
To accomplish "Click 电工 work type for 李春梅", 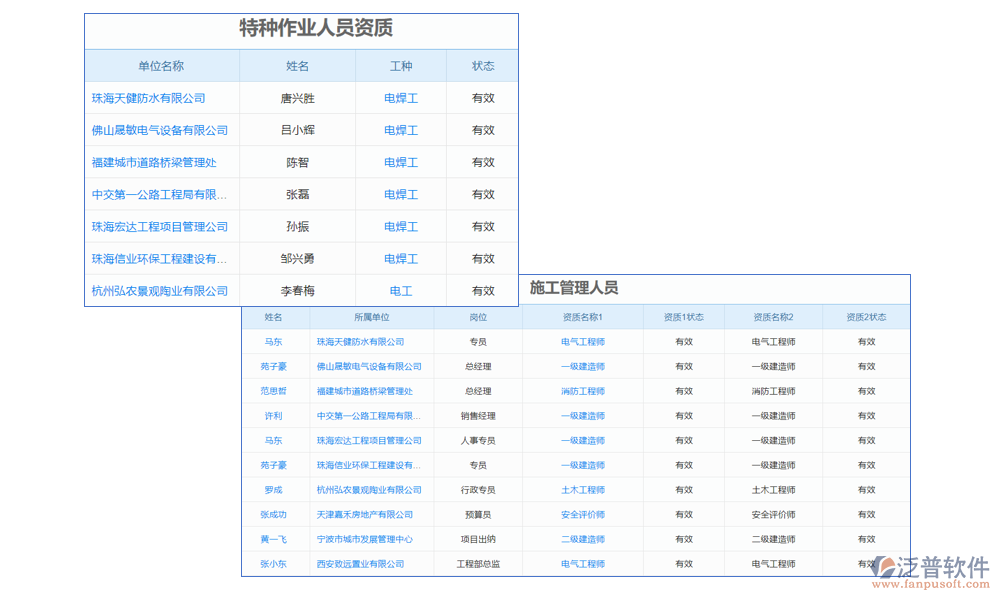I will pos(401,291).
